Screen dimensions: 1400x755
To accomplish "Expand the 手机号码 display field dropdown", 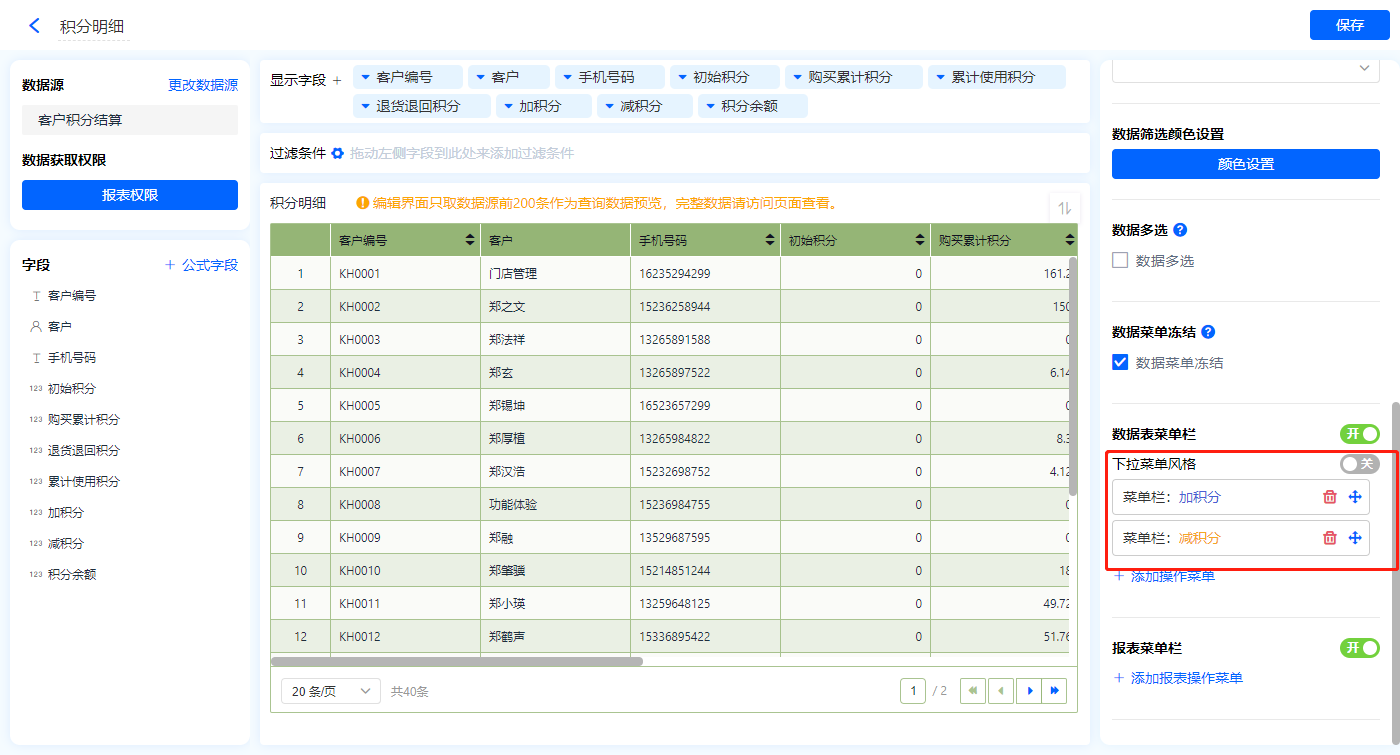I will click(566, 77).
